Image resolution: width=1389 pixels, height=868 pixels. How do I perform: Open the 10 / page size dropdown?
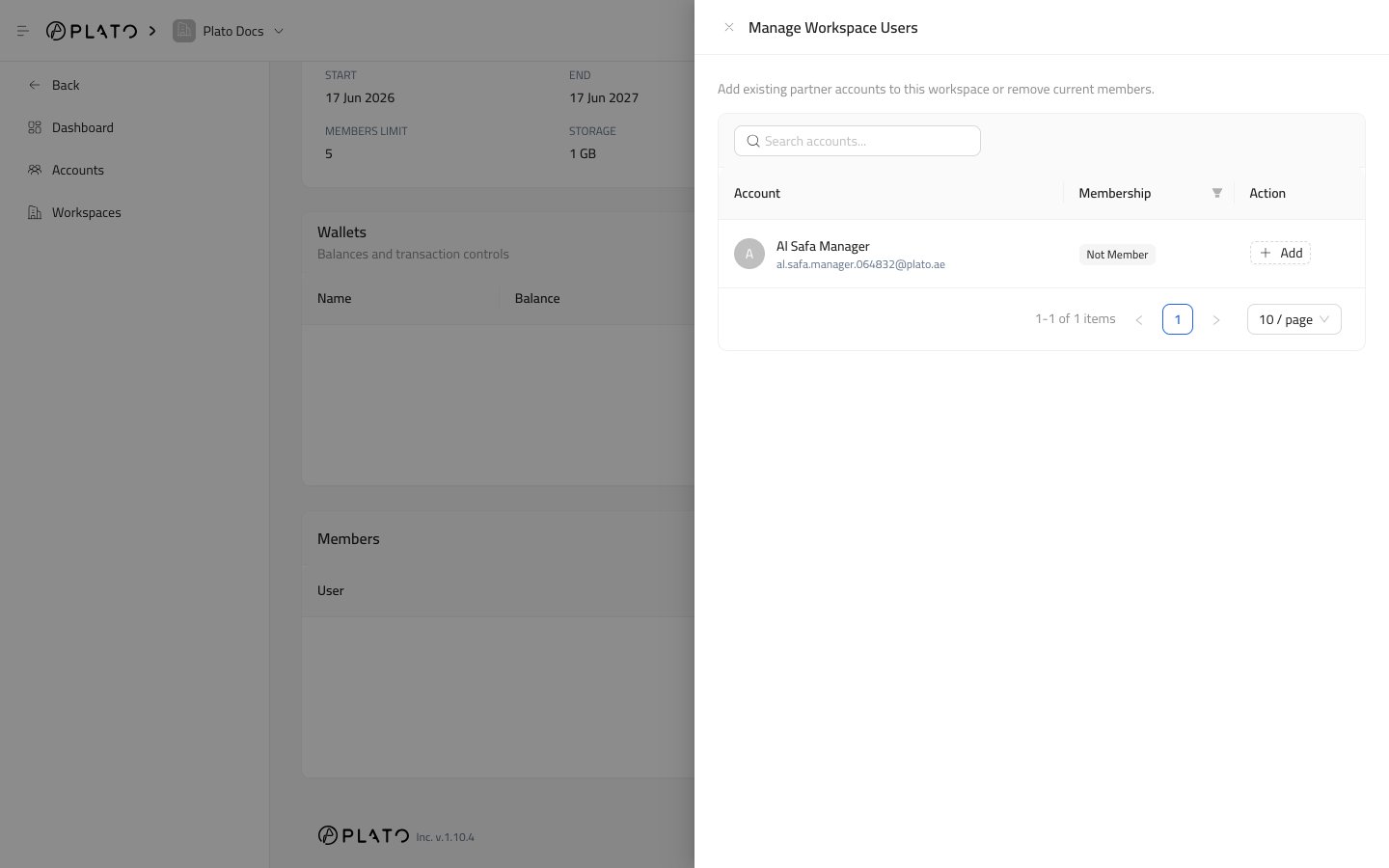point(1294,319)
